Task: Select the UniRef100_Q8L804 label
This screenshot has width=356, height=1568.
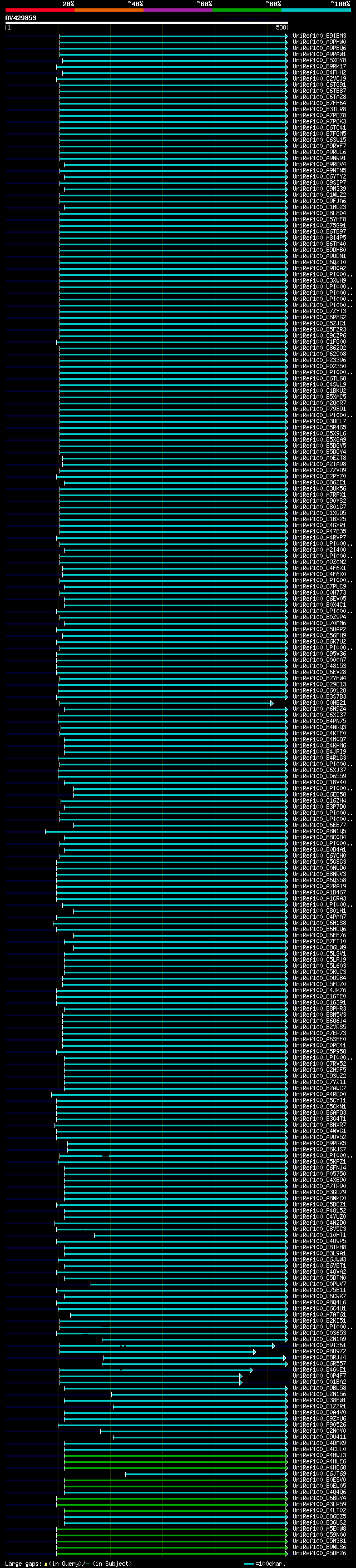Action: (x=319, y=214)
